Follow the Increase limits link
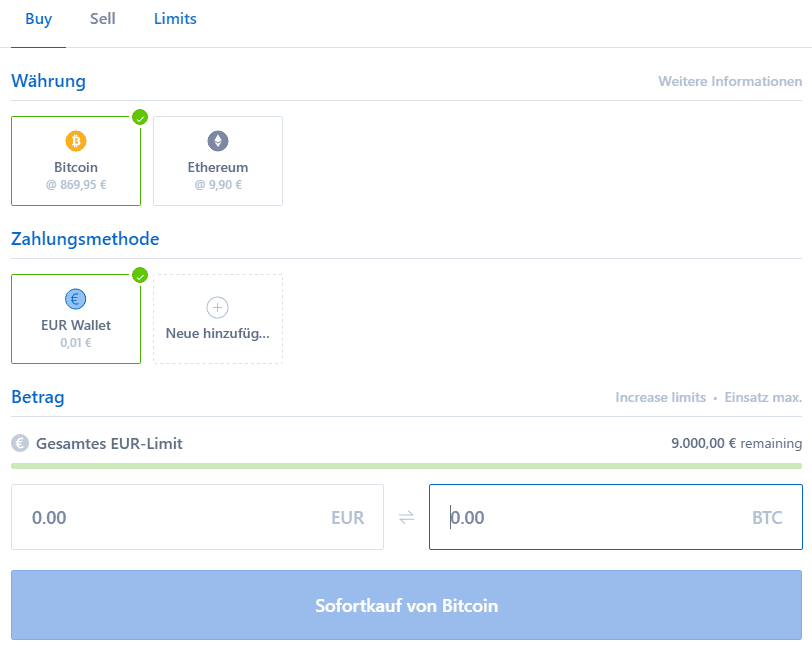The image size is (812, 649). coord(660,397)
